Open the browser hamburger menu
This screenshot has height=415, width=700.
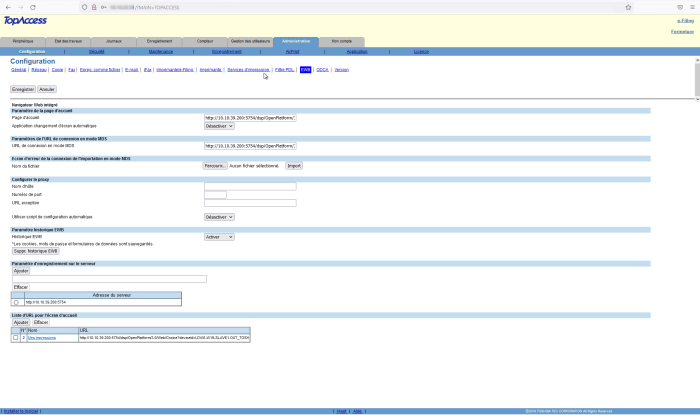point(691,6)
